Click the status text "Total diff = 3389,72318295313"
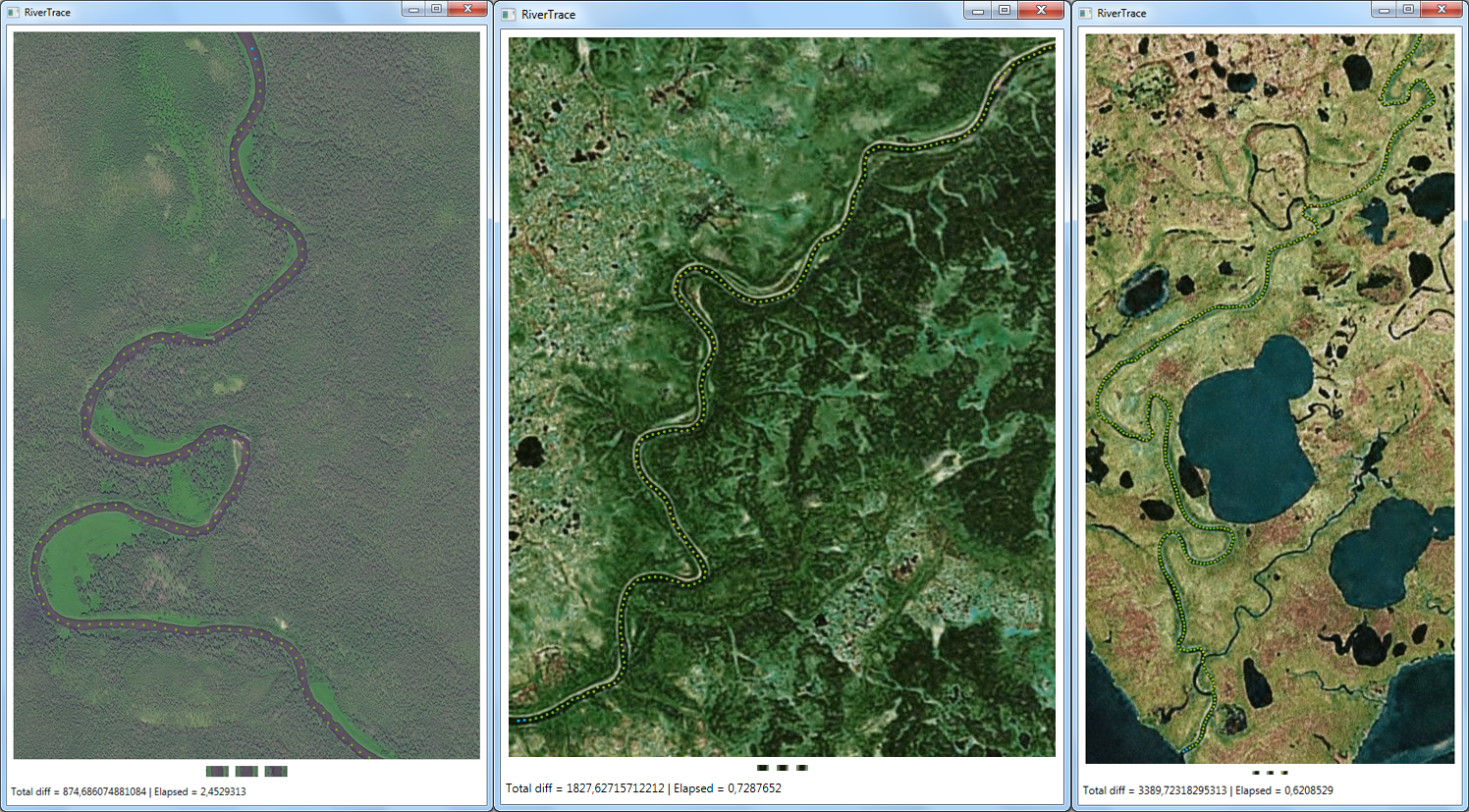This screenshot has height=812, width=1469. click(x=1155, y=790)
